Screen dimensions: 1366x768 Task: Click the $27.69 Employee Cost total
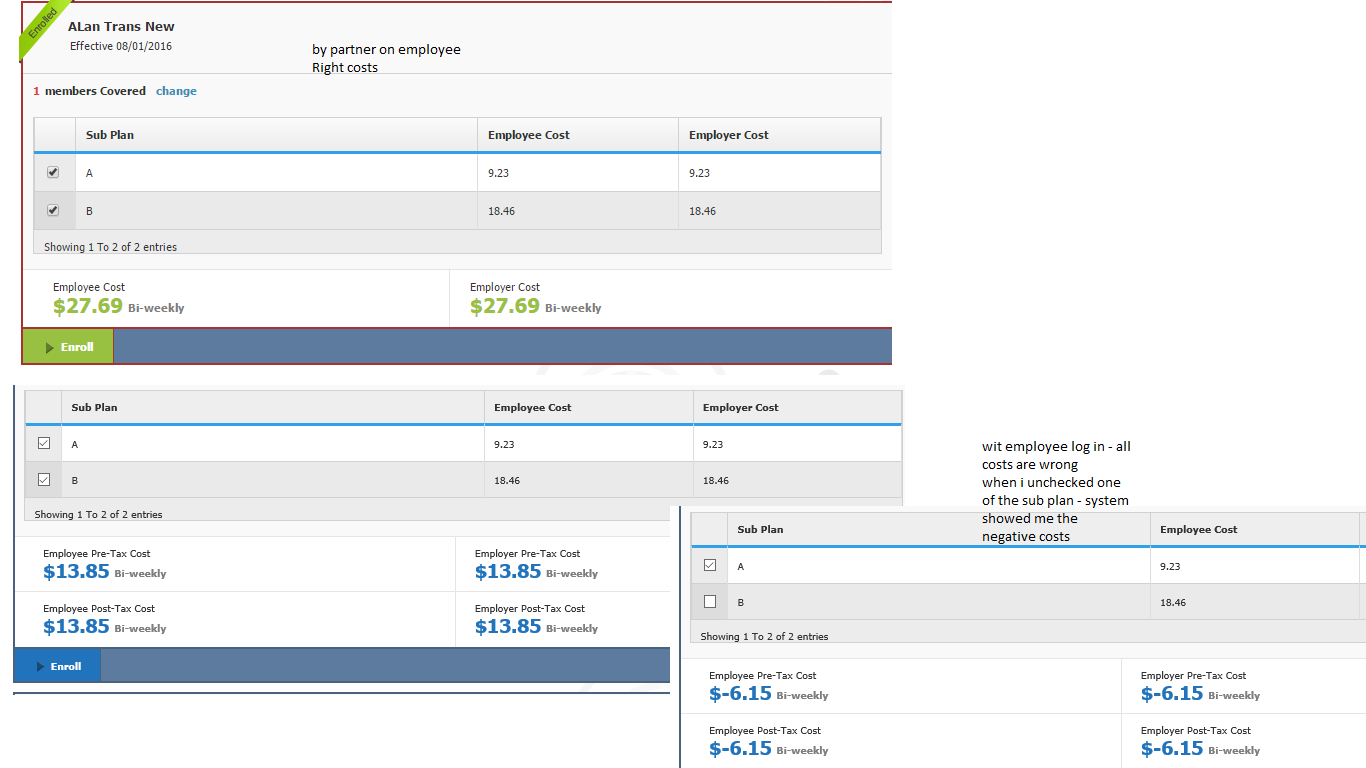88,306
